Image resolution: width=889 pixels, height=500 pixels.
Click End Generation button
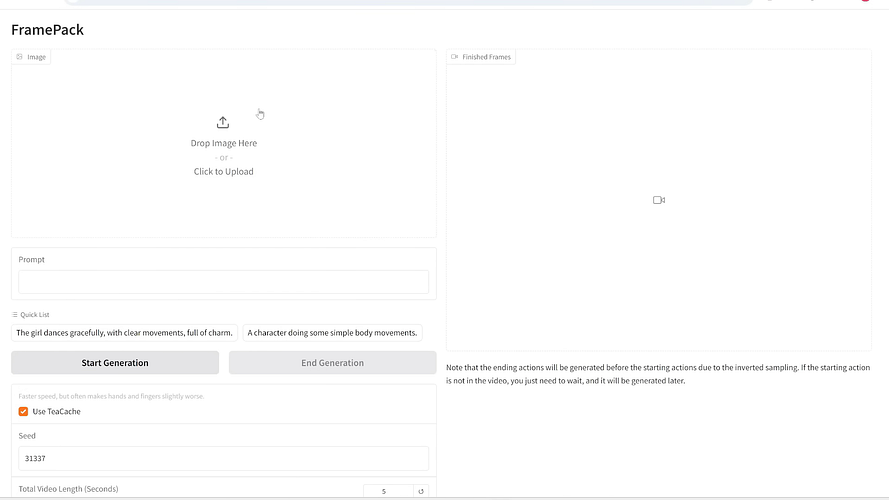pyautogui.click(x=332, y=363)
